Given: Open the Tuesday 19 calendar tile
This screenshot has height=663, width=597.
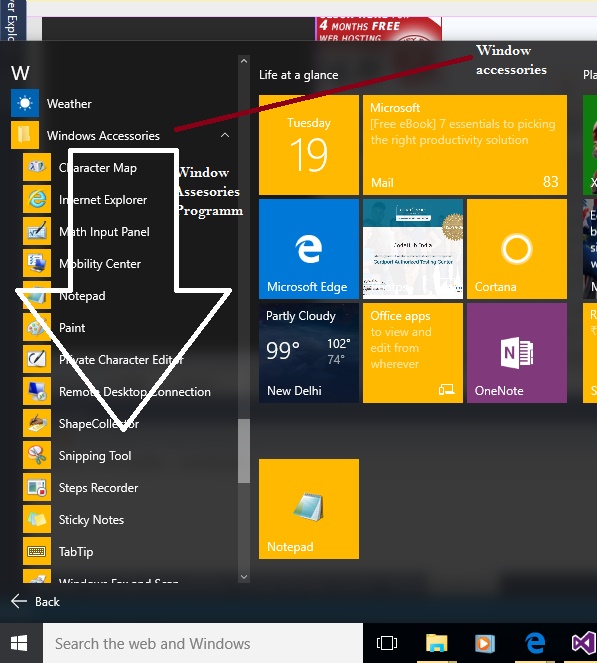Looking at the screenshot, I should click(309, 145).
